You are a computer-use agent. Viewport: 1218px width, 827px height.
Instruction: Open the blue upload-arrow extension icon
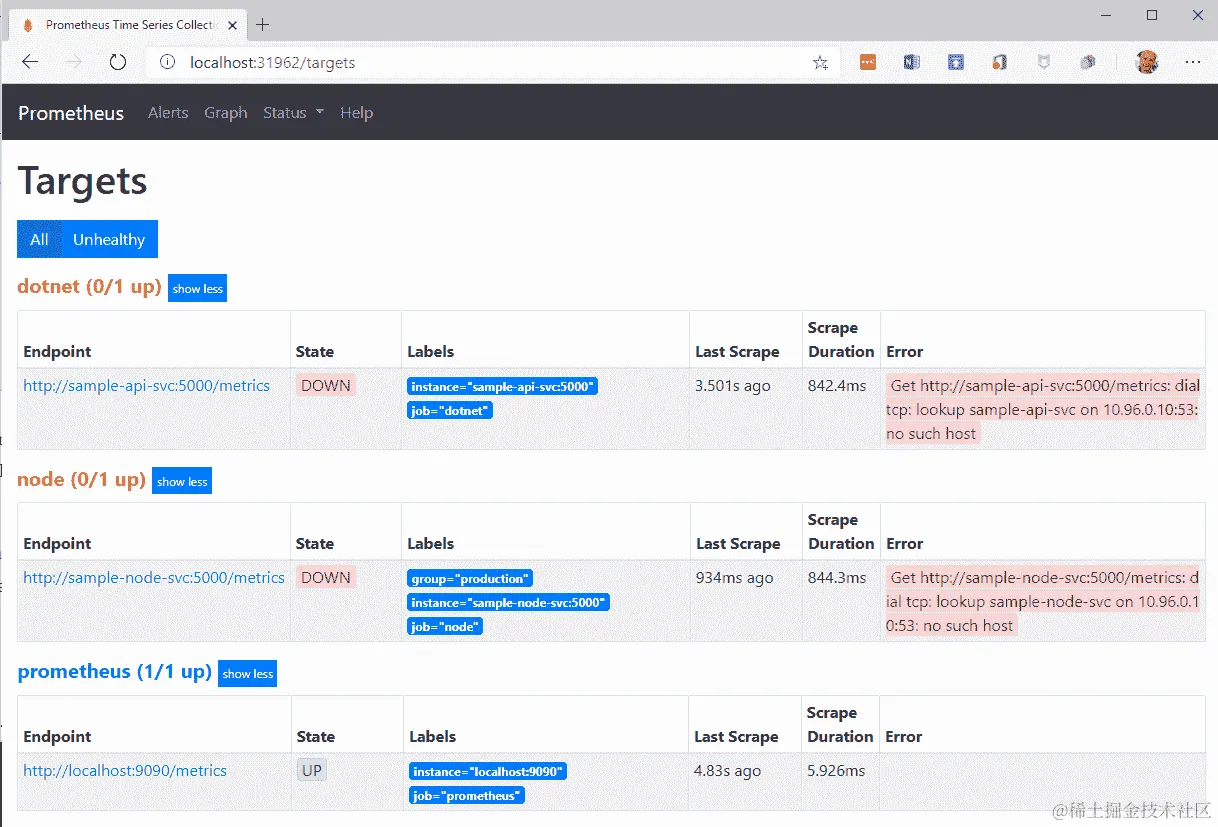point(956,62)
